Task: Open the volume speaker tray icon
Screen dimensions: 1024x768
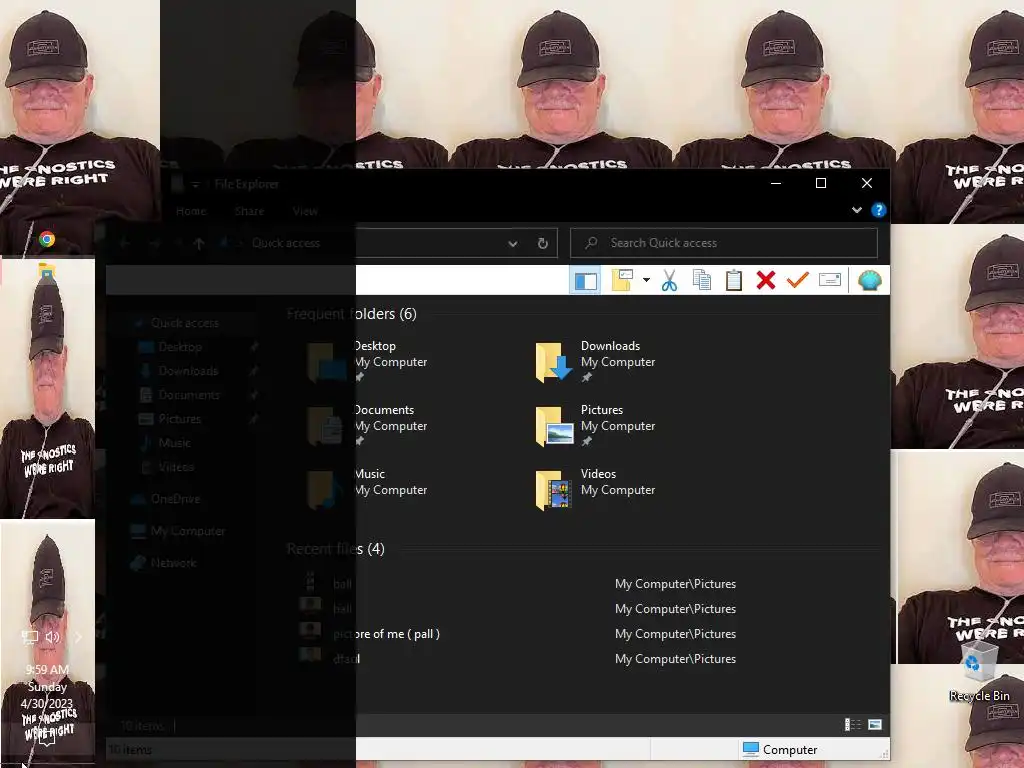Action: [x=53, y=637]
